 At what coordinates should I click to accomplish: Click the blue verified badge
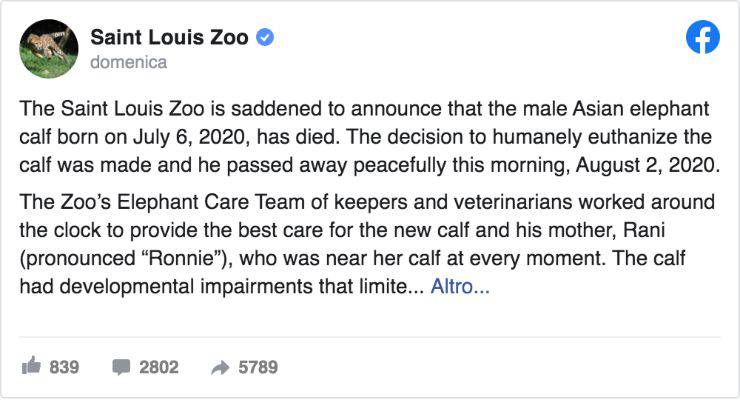(x=267, y=38)
